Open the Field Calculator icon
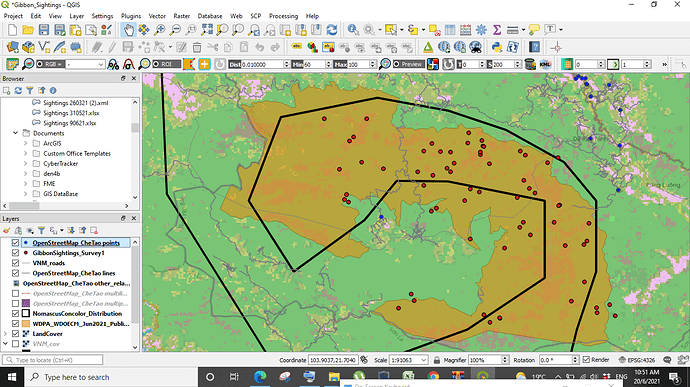Image resolution: width=690 pixels, height=387 pixels. pyautogui.click(x=466, y=29)
